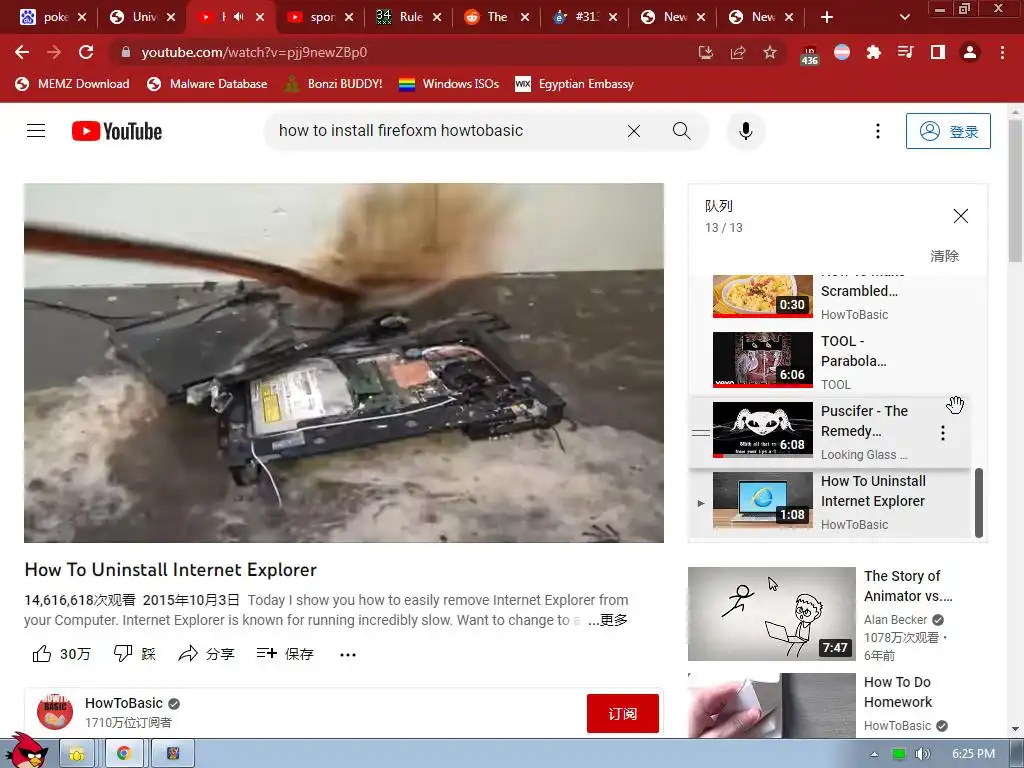This screenshot has height=768, width=1024.
Task: Open the Egyptian Embassy bookmark
Action: (575, 84)
